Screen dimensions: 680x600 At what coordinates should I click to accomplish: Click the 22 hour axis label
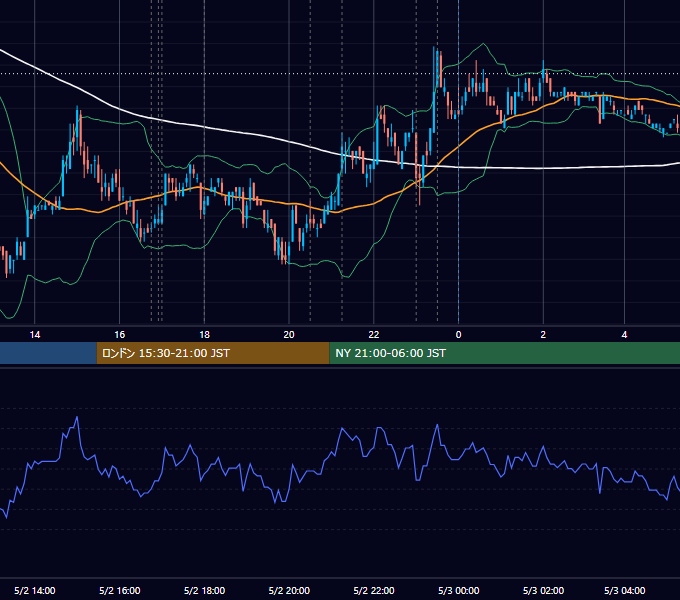374,335
